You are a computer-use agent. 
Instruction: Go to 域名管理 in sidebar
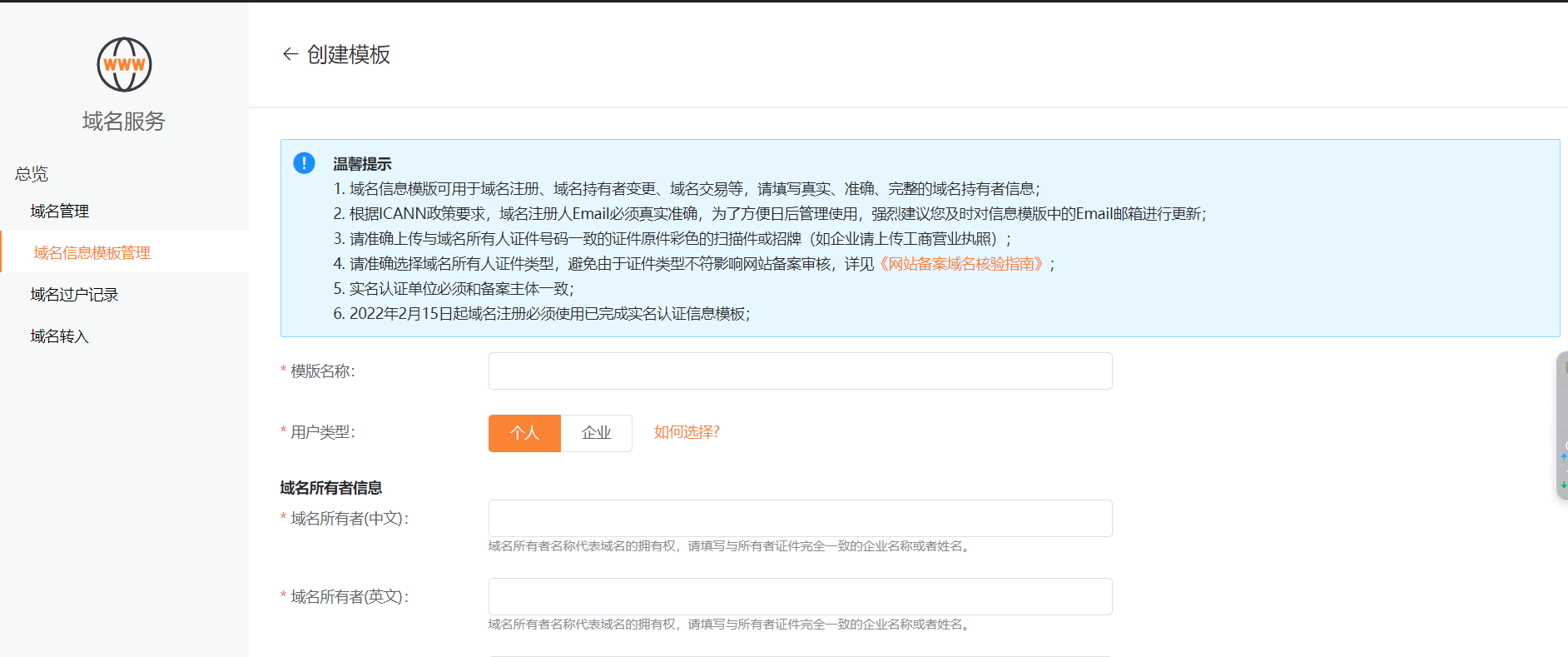click(60, 212)
